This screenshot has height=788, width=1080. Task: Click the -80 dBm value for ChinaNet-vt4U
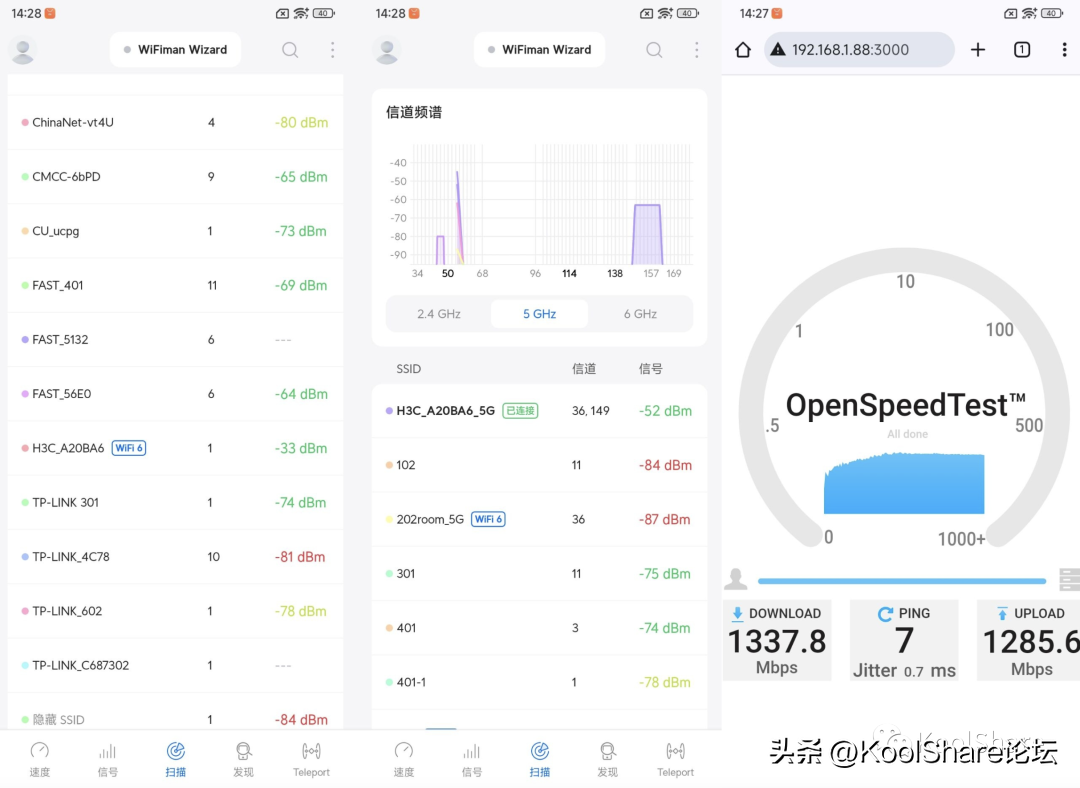point(302,123)
